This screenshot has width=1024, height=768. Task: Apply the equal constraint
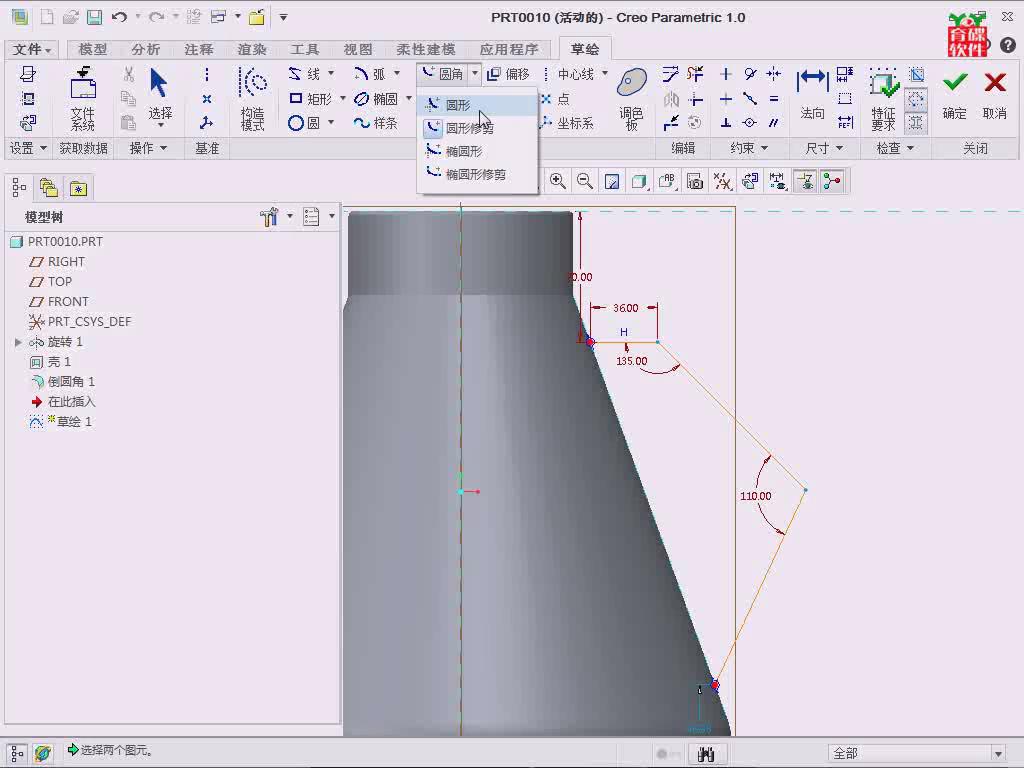[x=774, y=99]
